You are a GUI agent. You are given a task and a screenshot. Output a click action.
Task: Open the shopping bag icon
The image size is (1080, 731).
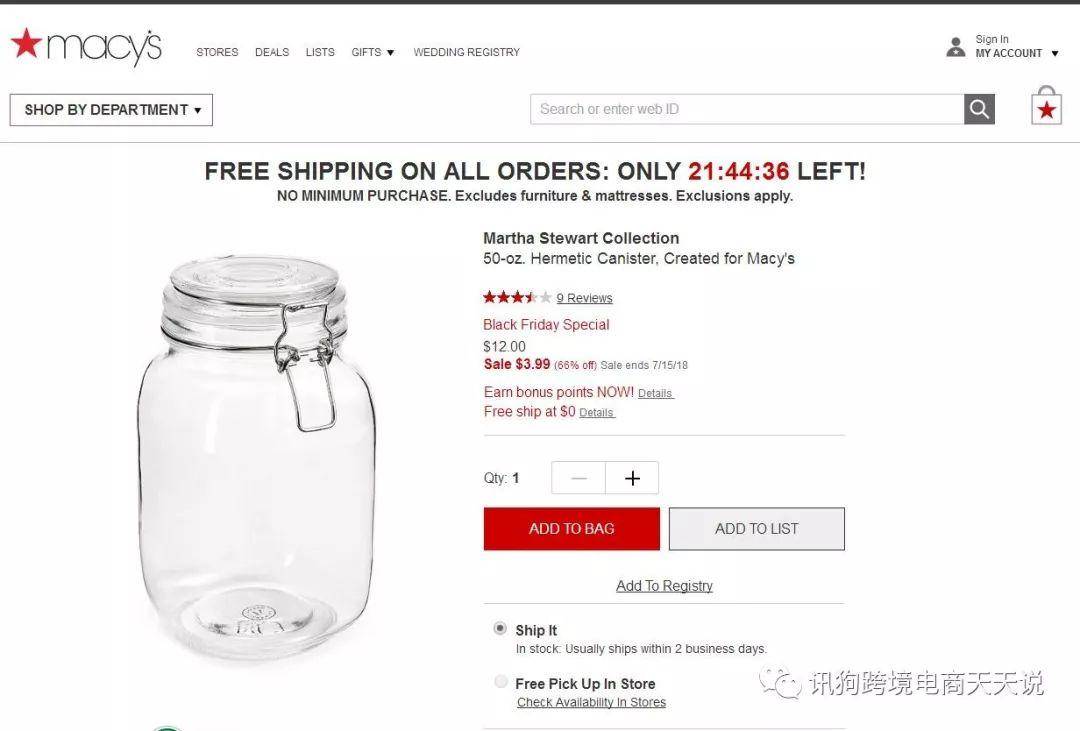[x=1046, y=105]
